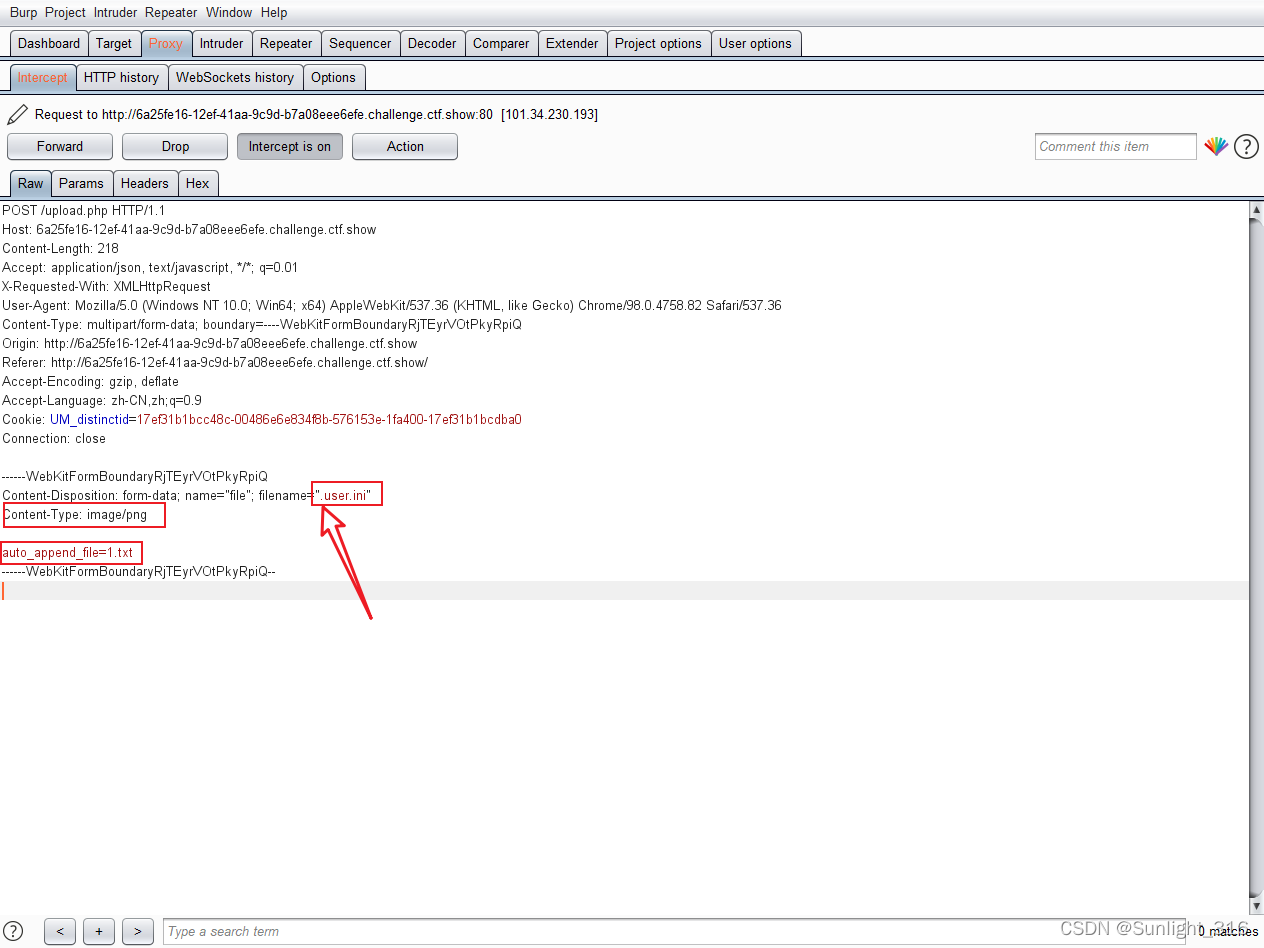Image resolution: width=1264 pixels, height=948 pixels.
Task: Click the Comment this item field
Action: (x=1116, y=146)
